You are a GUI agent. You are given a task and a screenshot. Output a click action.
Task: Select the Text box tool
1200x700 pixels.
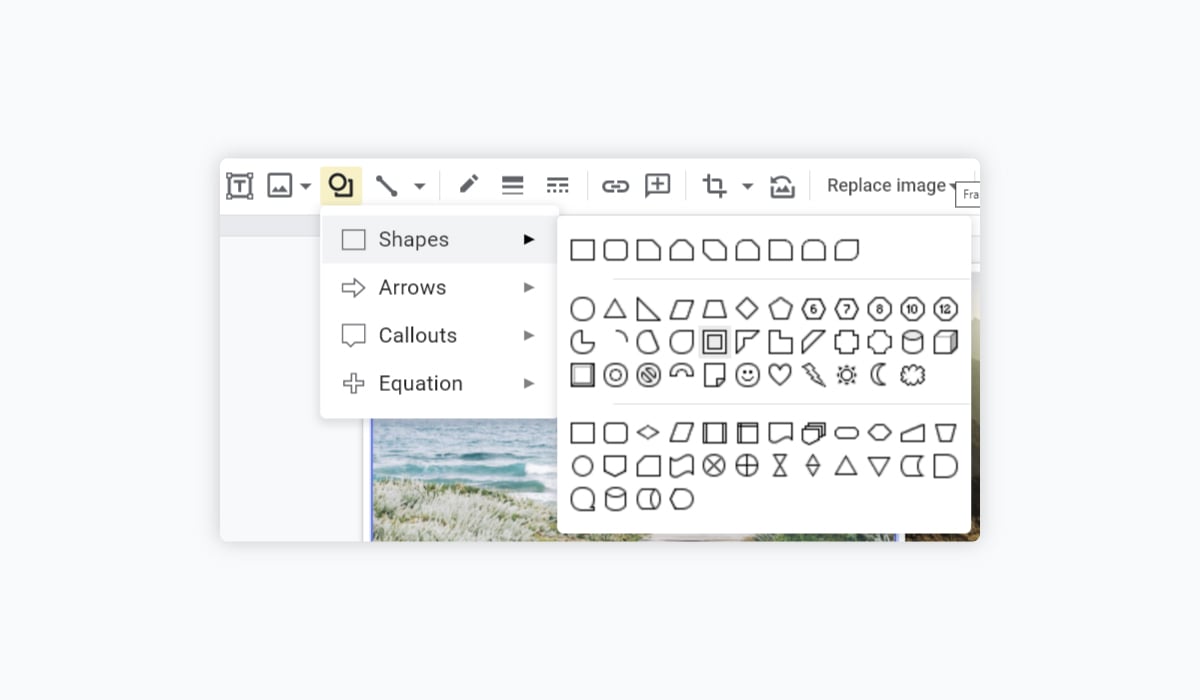click(239, 186)
